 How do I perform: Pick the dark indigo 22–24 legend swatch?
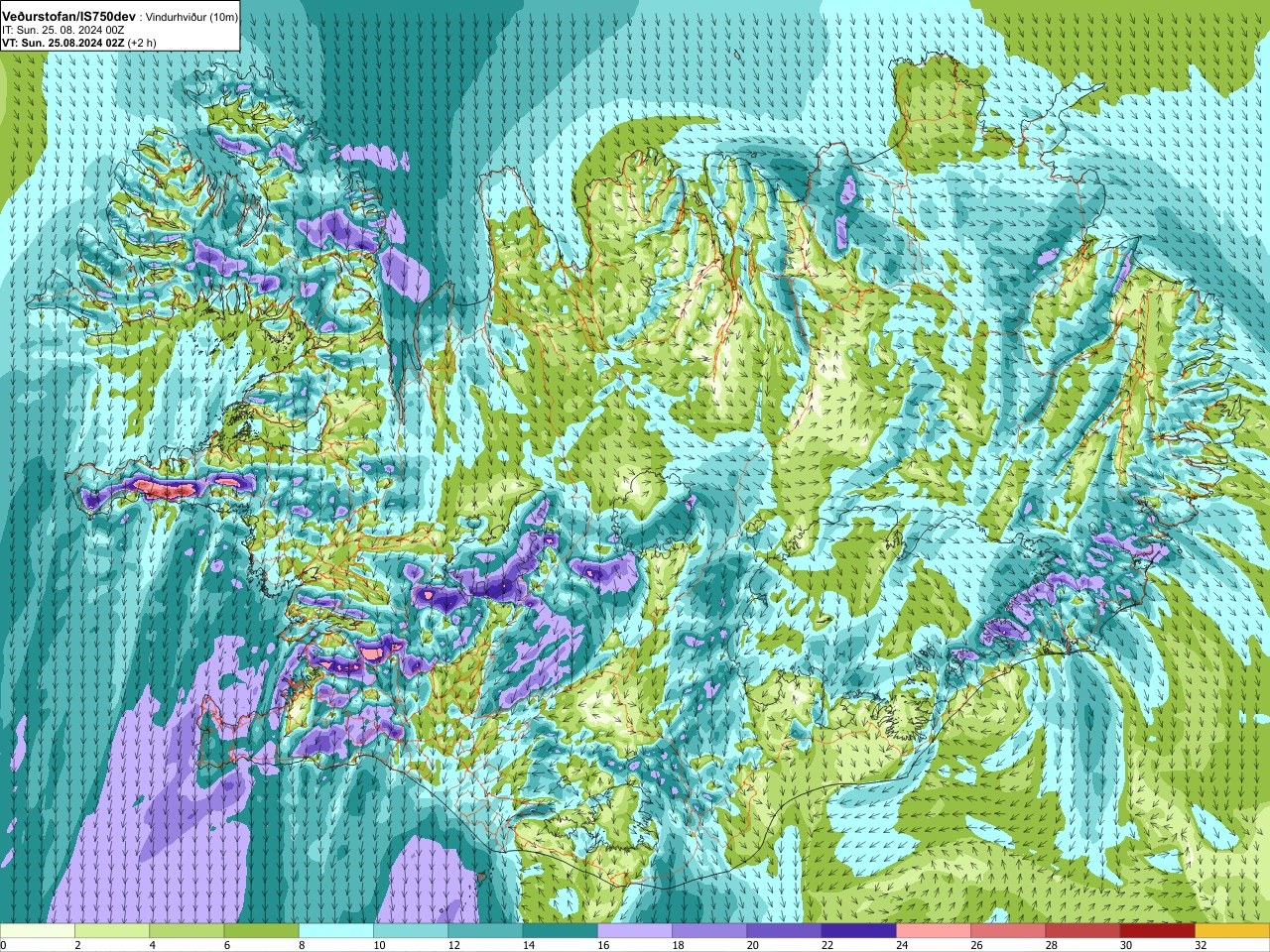[859, 931]
